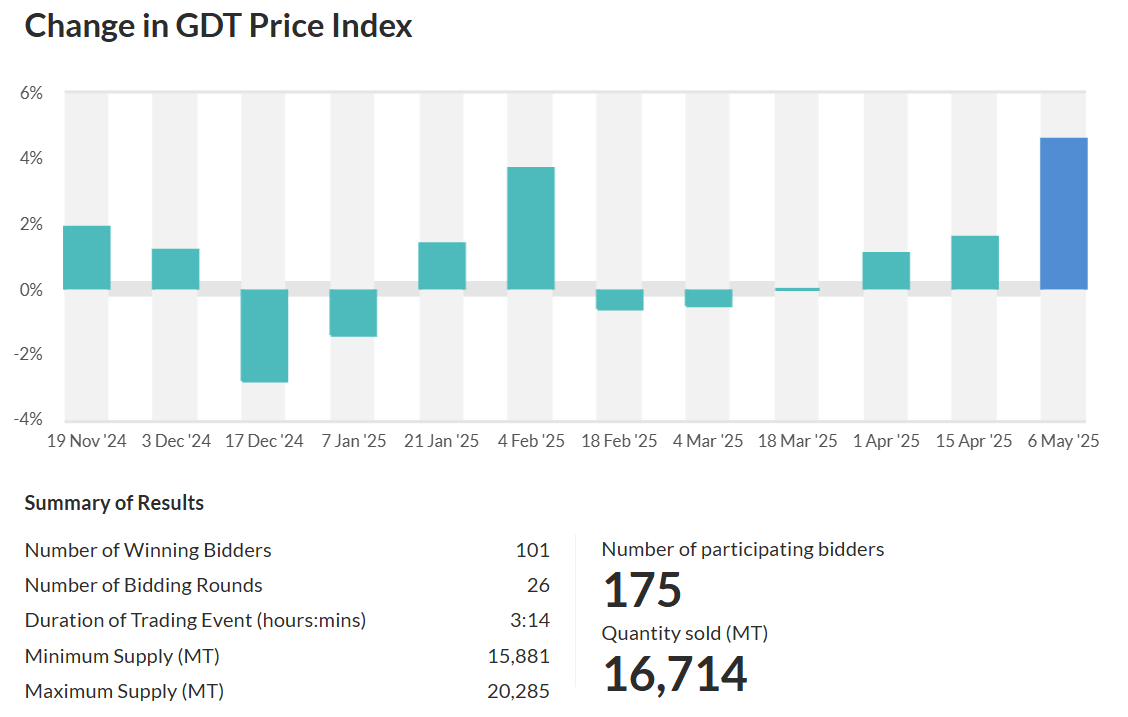
Task: Click the Change in GDT Price Index heading
Action: pyautogui.click(x=218, y=26)
